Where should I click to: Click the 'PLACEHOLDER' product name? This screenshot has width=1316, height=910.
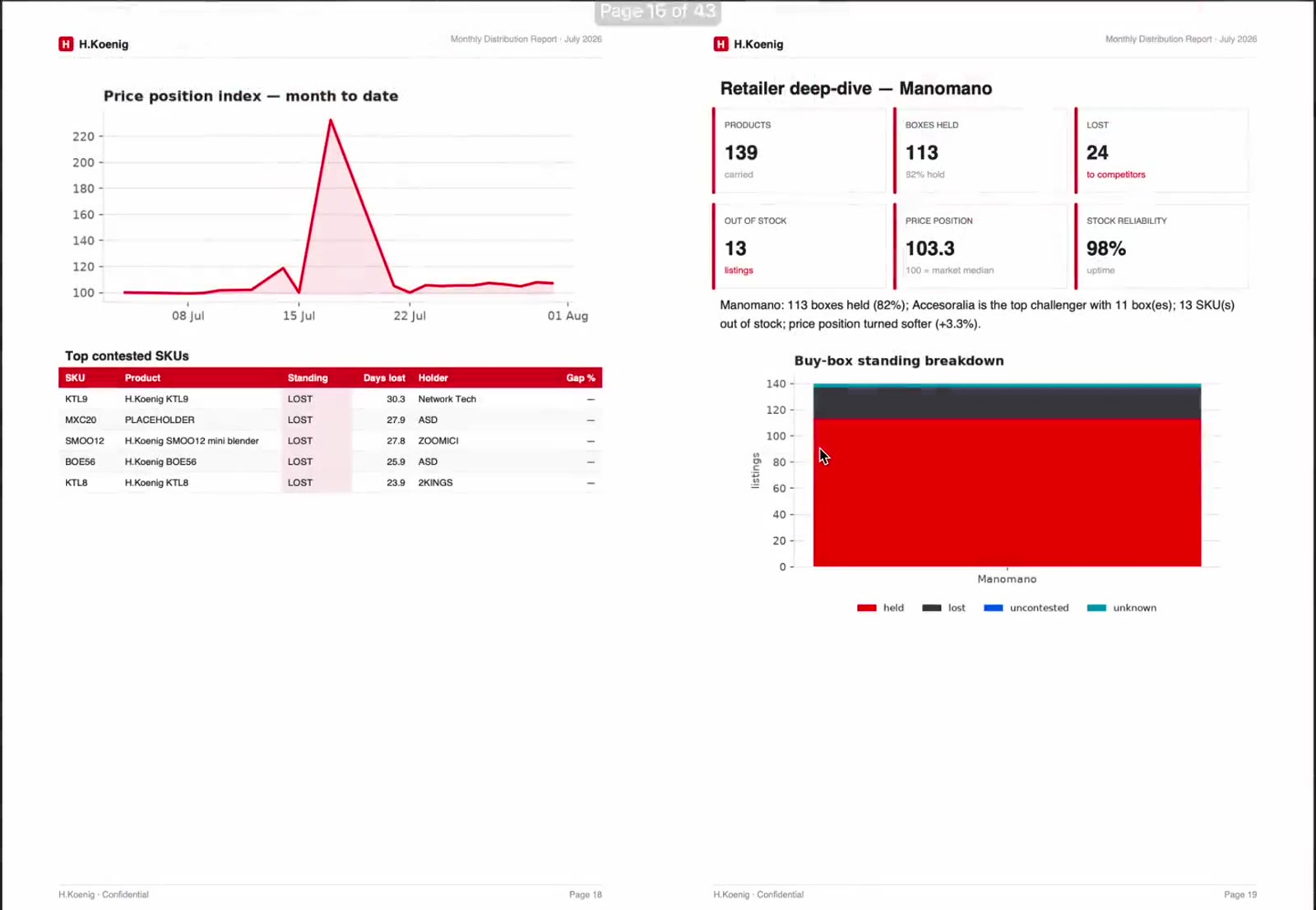pyautogui.click(x=160, y=420)
